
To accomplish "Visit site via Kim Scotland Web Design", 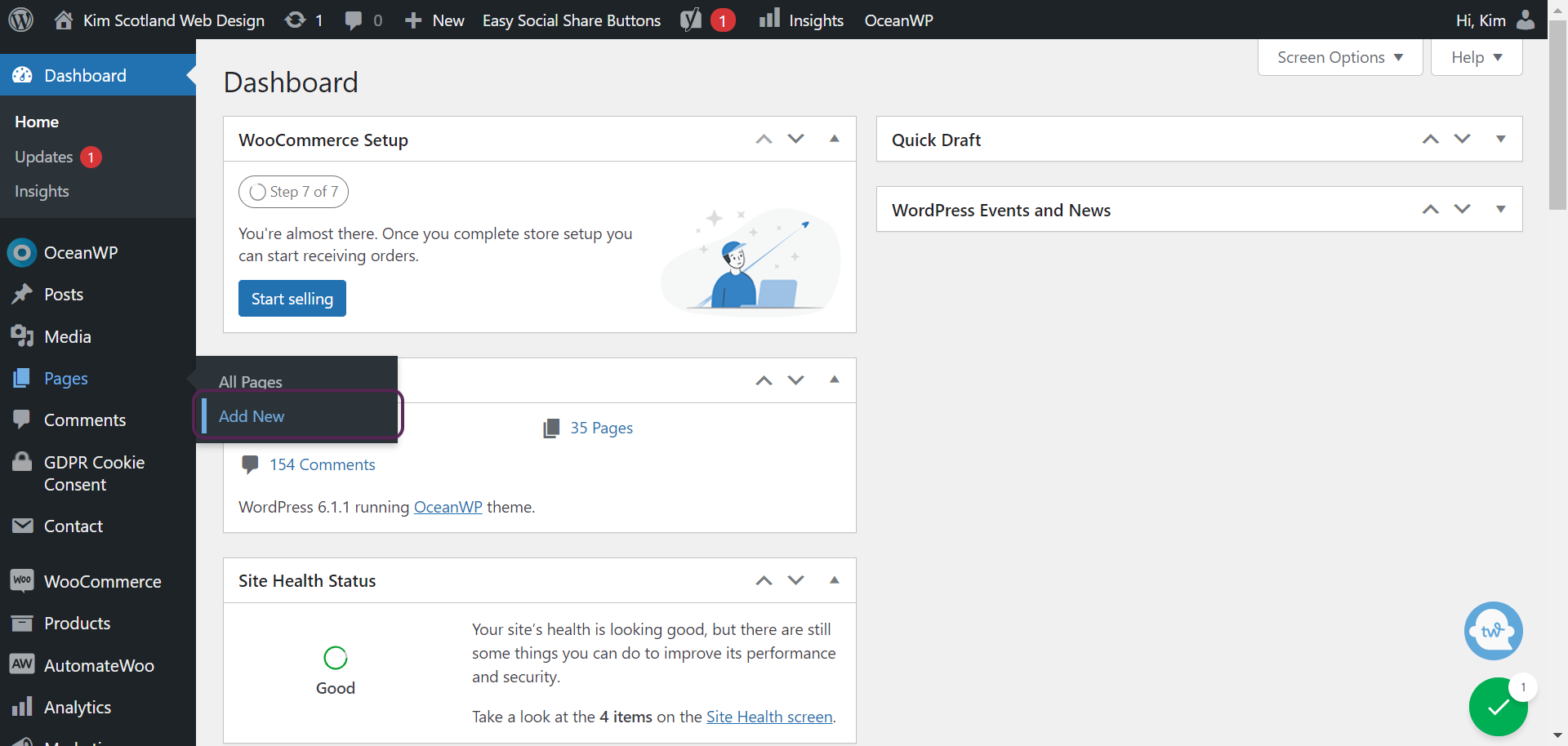I will pos(159,20).
